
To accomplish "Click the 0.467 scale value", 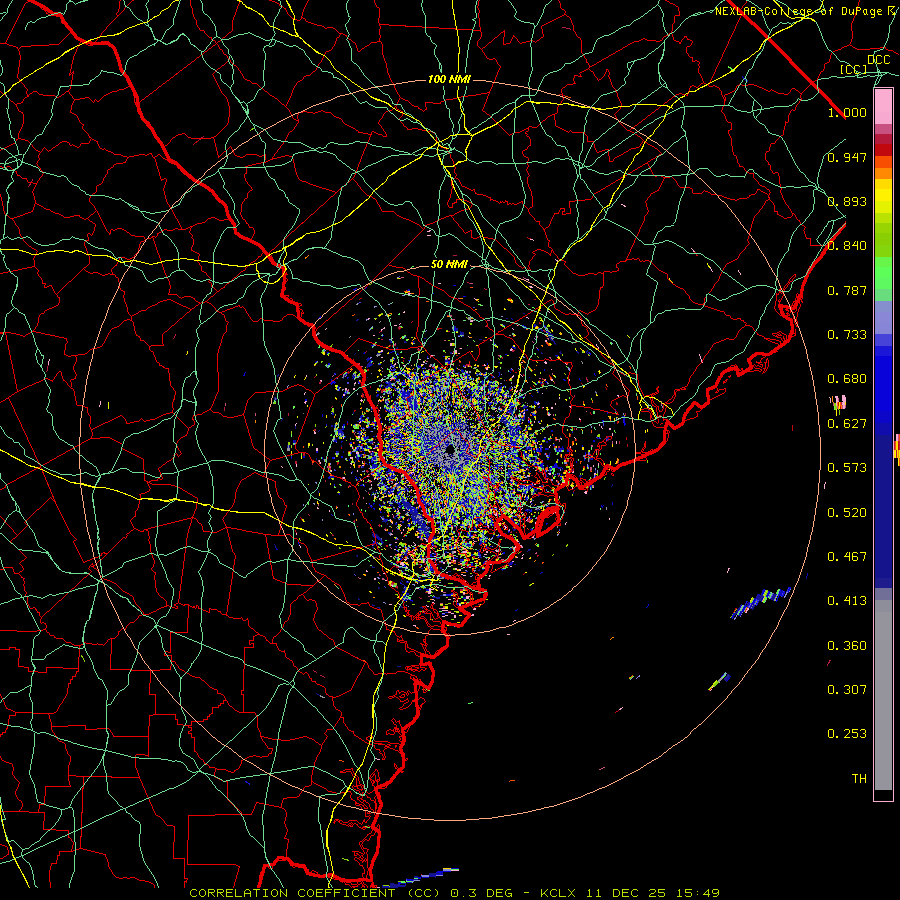I will 847,557.
